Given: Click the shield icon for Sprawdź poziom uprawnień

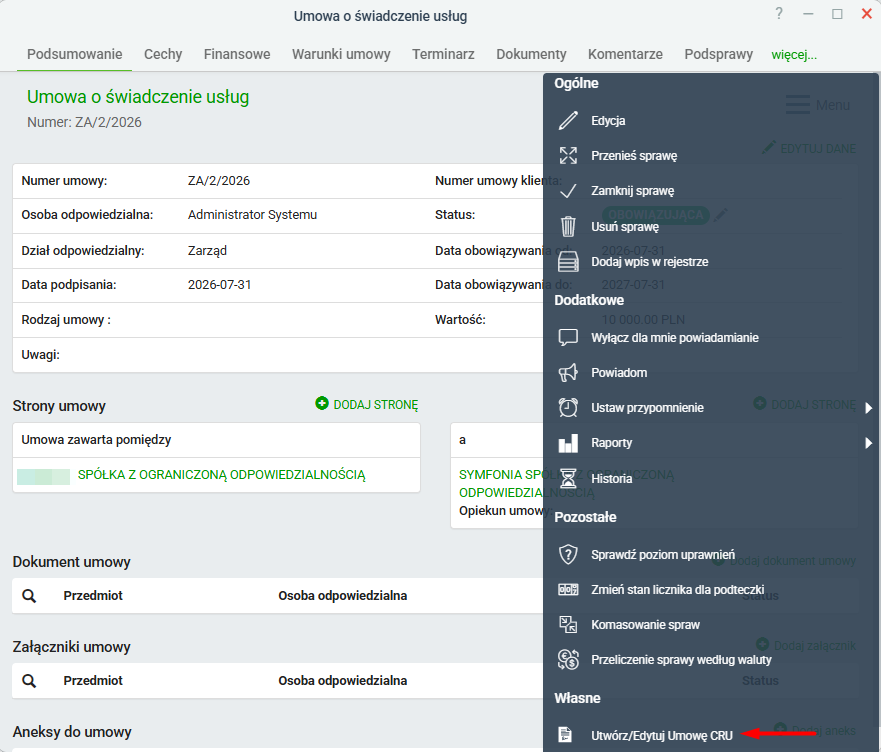Looking at the screenshot, I should click(568, 554).
